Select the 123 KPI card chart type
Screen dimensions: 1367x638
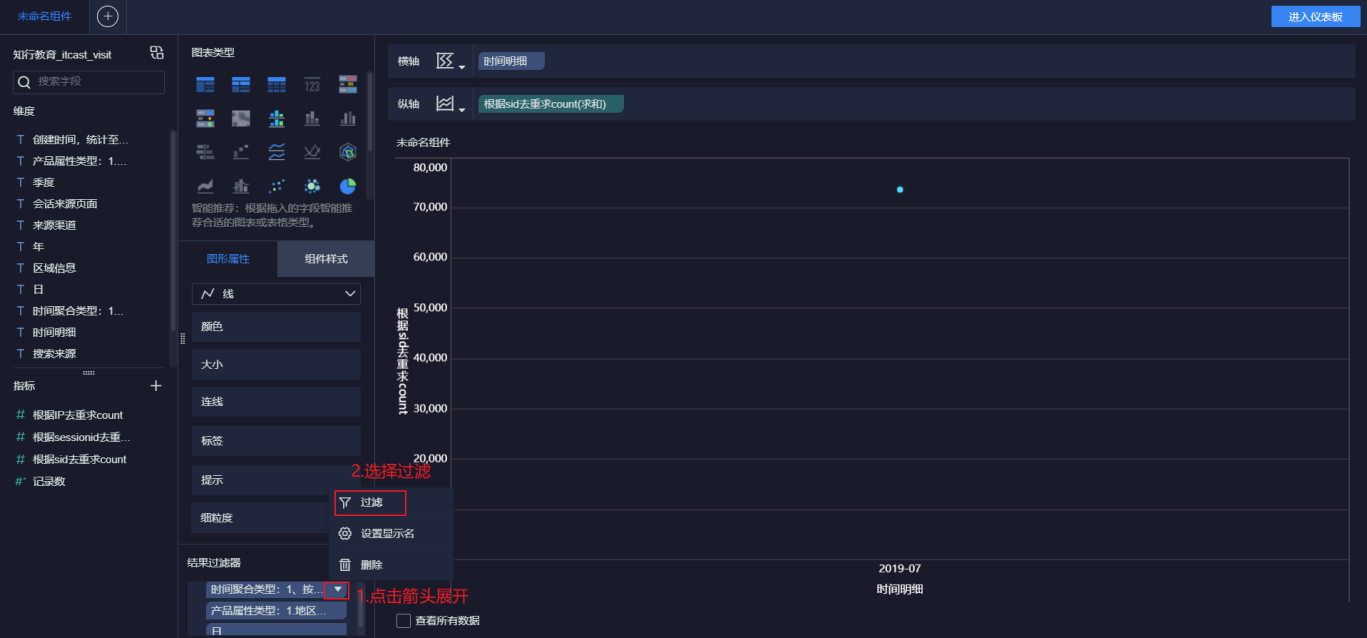click(312, 84)
